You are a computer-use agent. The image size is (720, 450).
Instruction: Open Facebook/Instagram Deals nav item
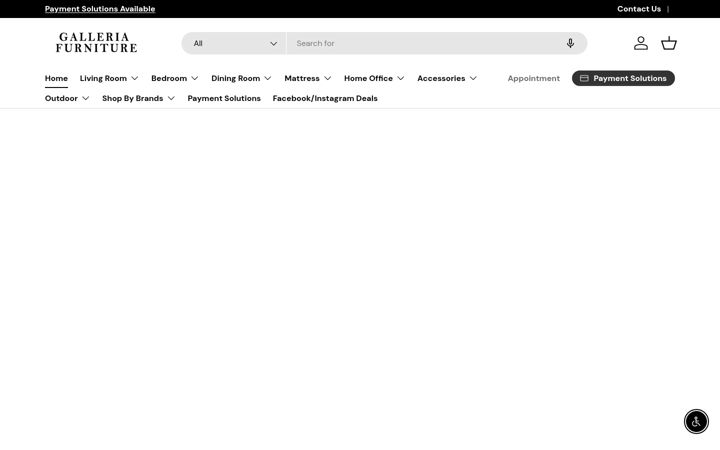coord(325,98)
